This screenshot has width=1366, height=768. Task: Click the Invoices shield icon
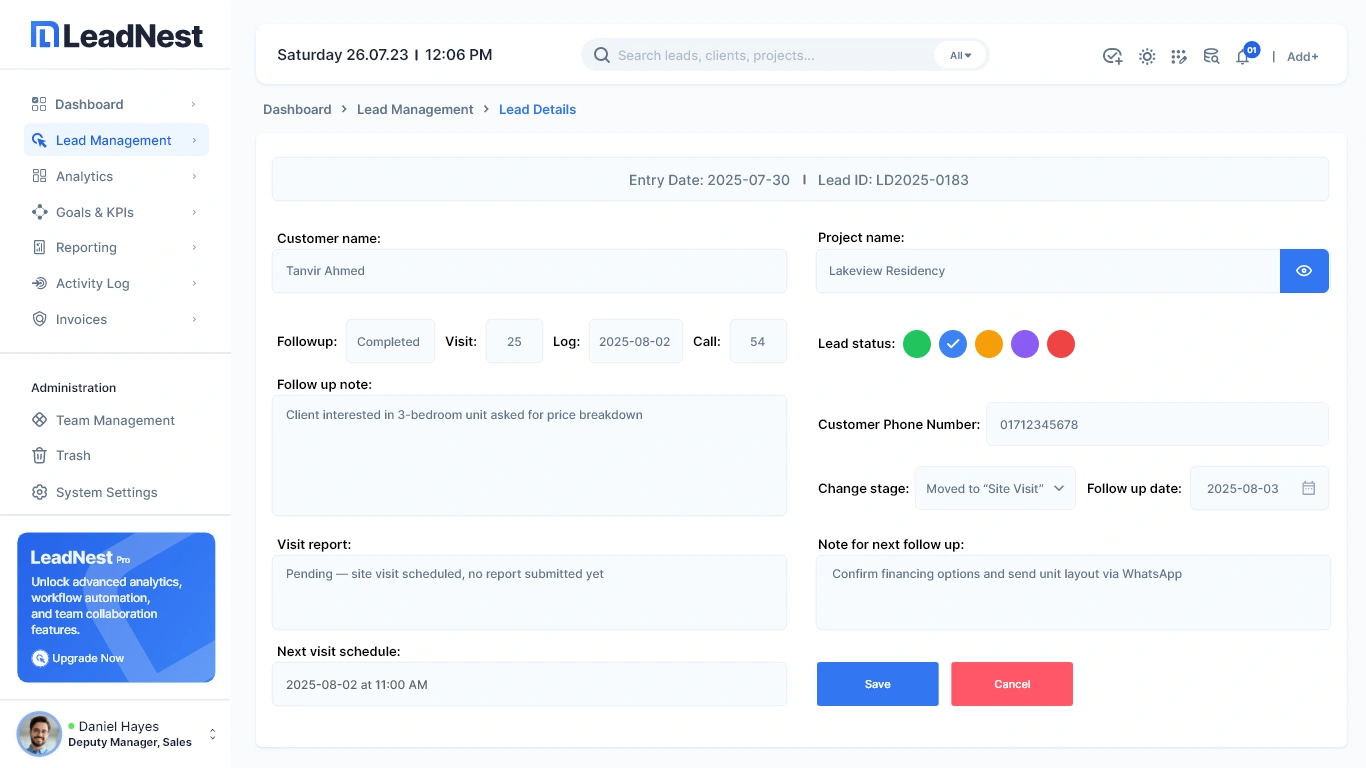(x=39, y=319)
